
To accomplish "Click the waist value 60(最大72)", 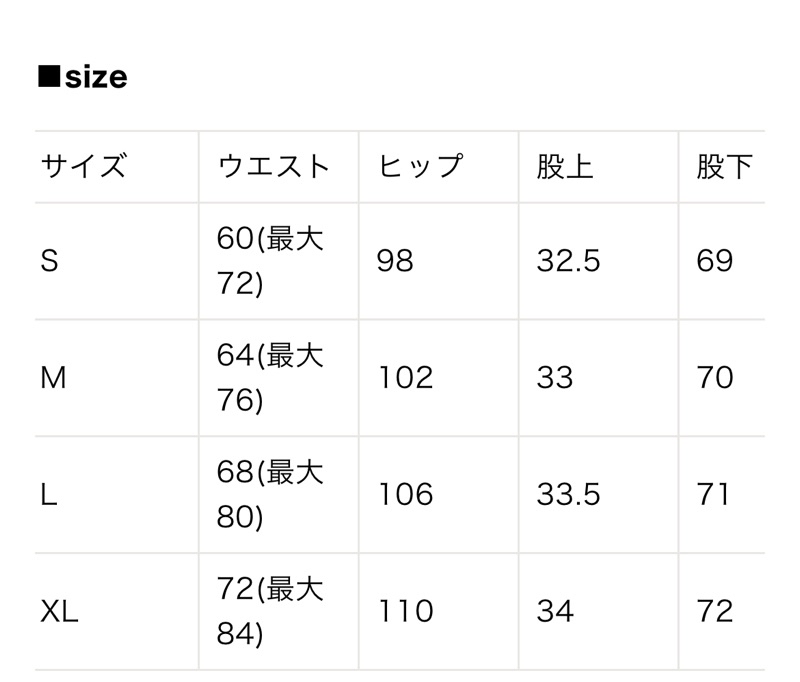I will pos(270,261).
